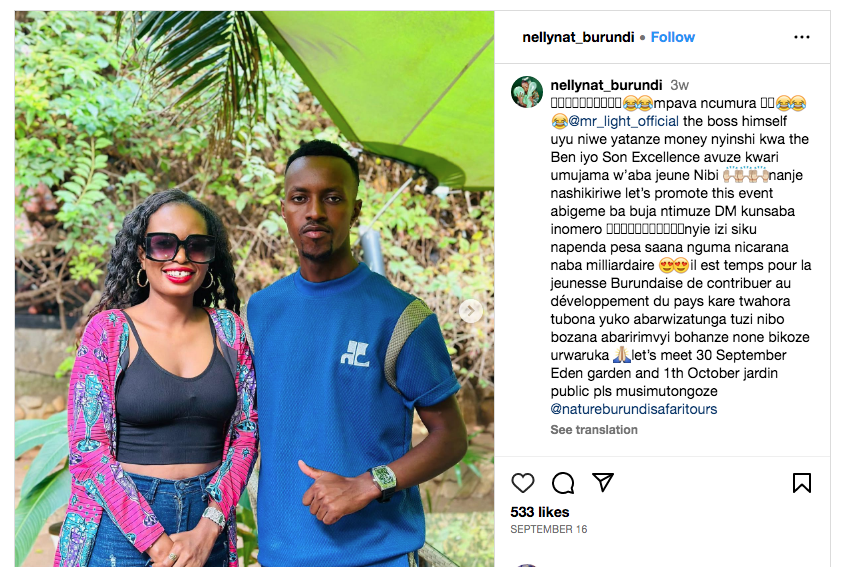Visit @natureburundisafaritours profile link
The image size is (859, 567).
(634, 409)
